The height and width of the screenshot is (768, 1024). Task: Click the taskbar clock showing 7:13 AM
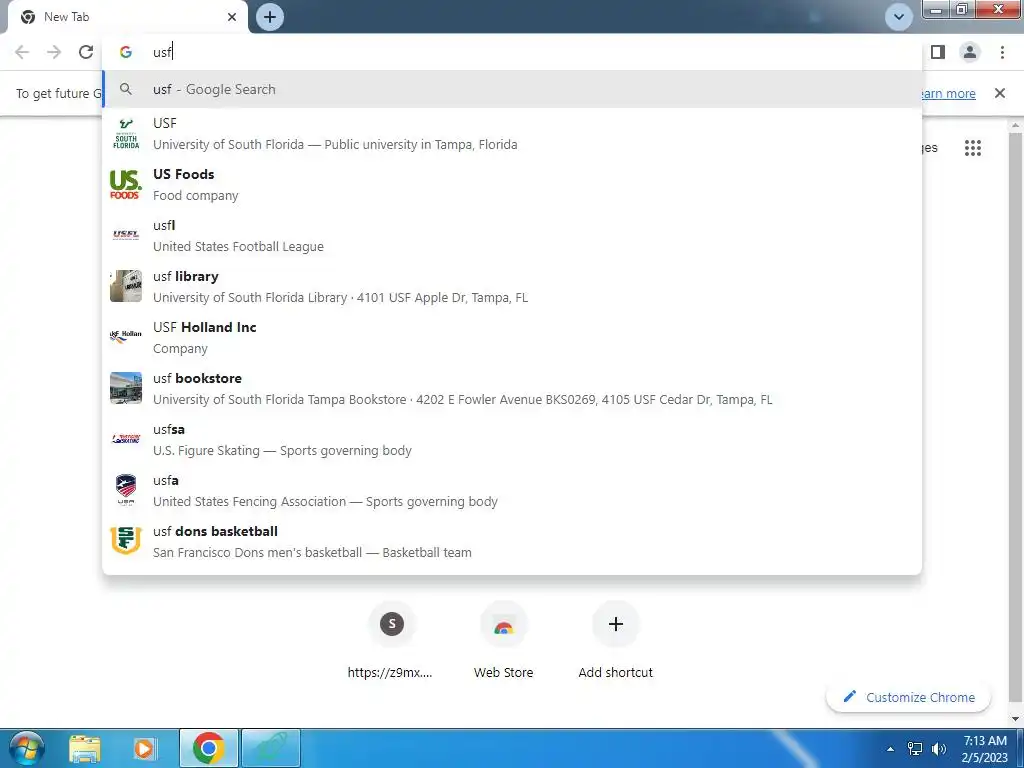(985, 749)
